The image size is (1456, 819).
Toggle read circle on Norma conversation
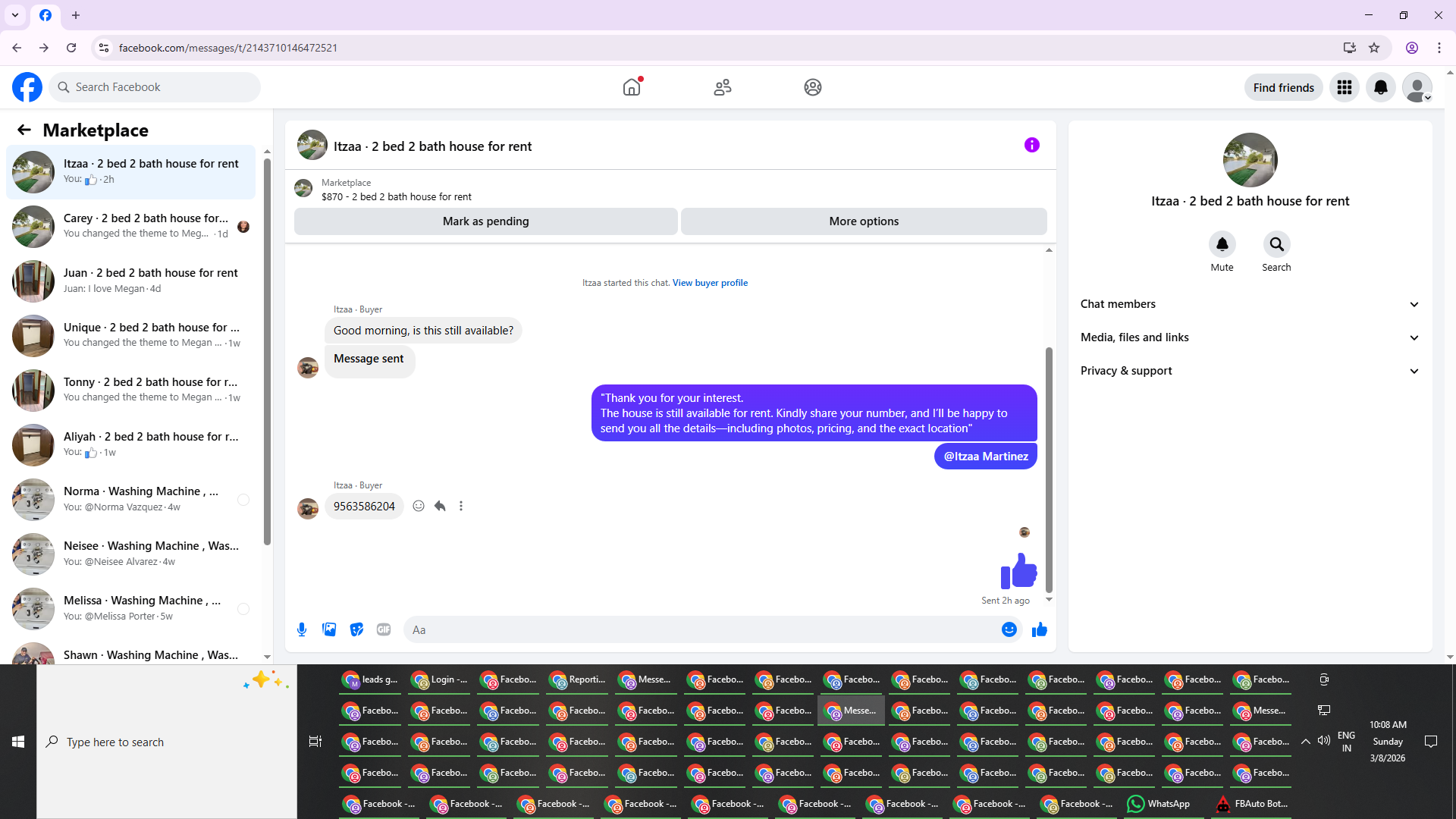(x=243, y=500)
